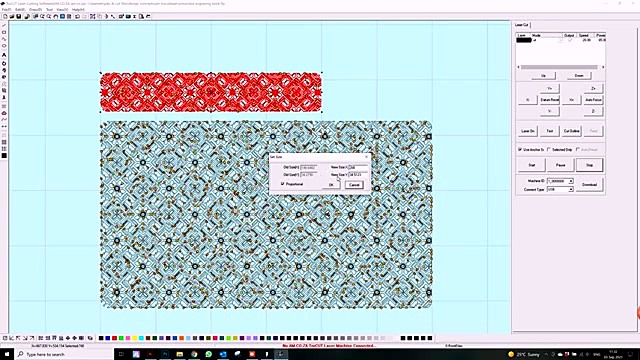
Task: Pick the cyan swatch in the bottom color palette
Action: 141,338
